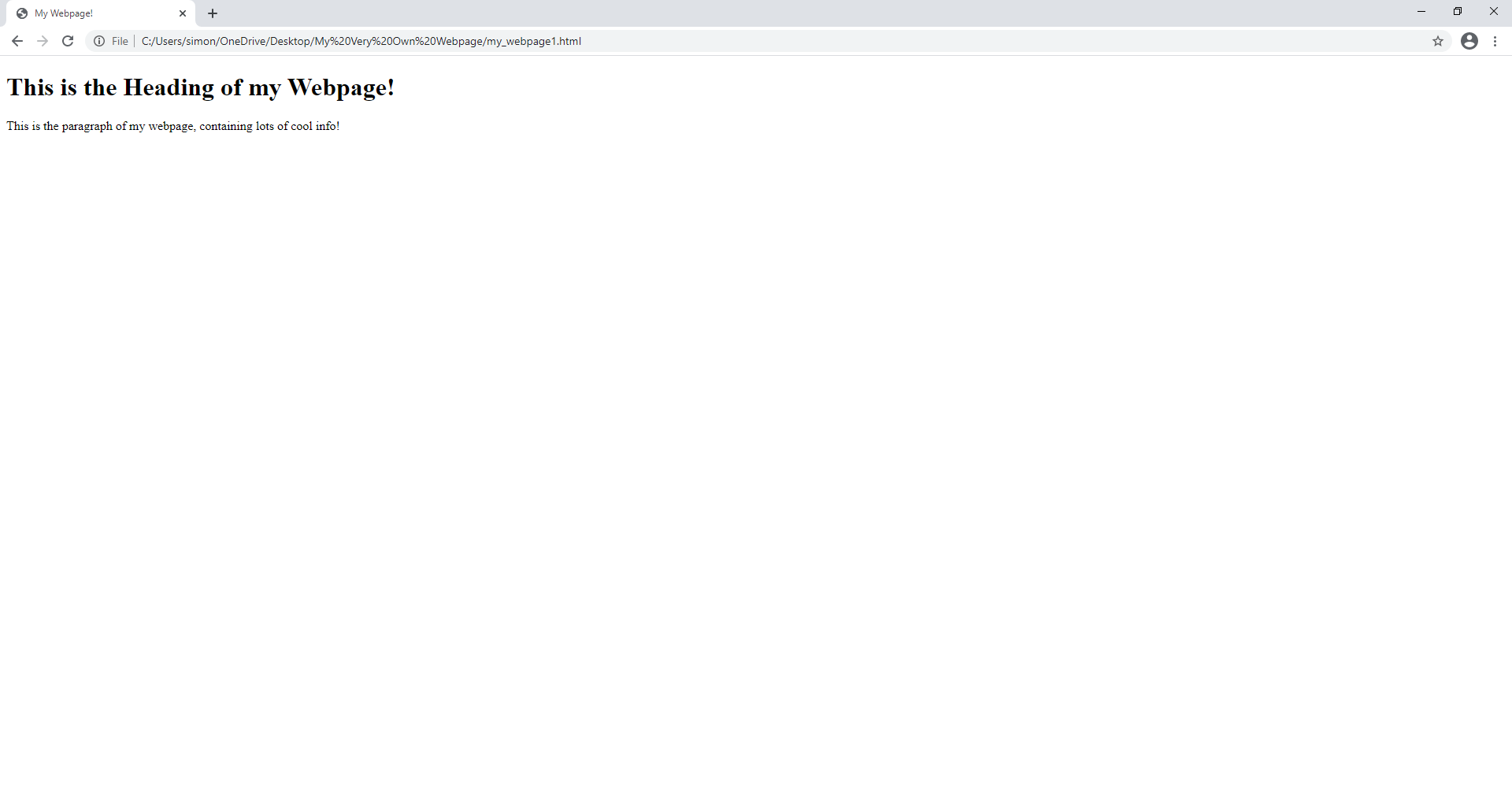Restore down the browser window
This screenshot has height=812, width=1512.
[1458, 11]
